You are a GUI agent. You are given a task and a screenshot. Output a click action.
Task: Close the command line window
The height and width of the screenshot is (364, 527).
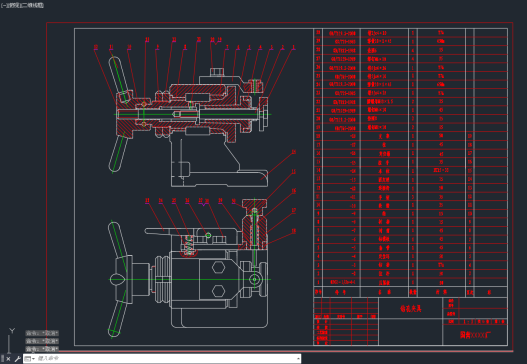coord(8,359)
